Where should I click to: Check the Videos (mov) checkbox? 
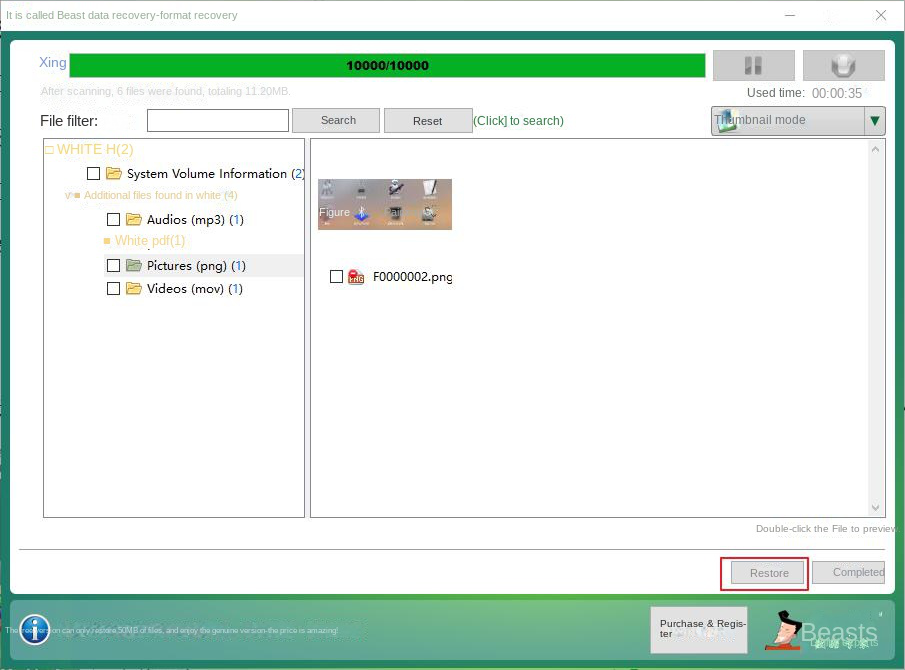(x=113, y=288)
